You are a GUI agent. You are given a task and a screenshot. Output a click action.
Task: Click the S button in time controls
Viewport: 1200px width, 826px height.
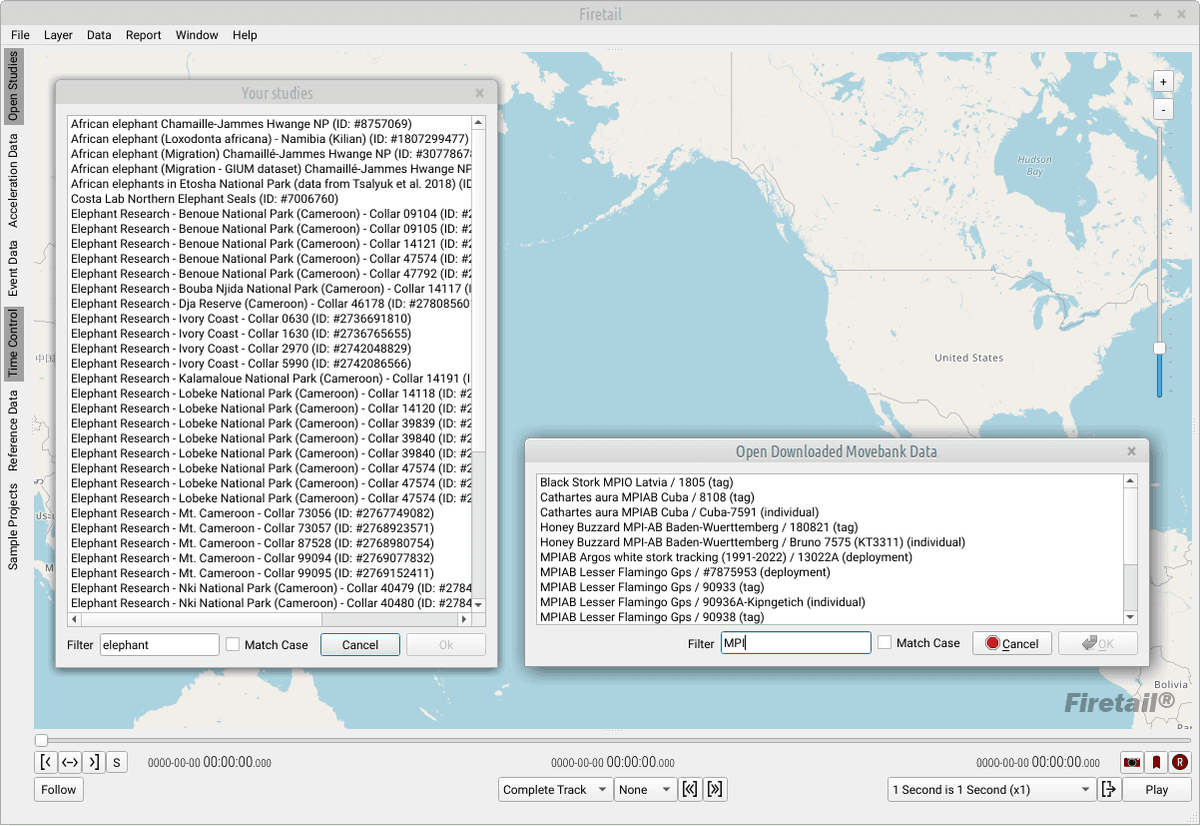point(116,763)
